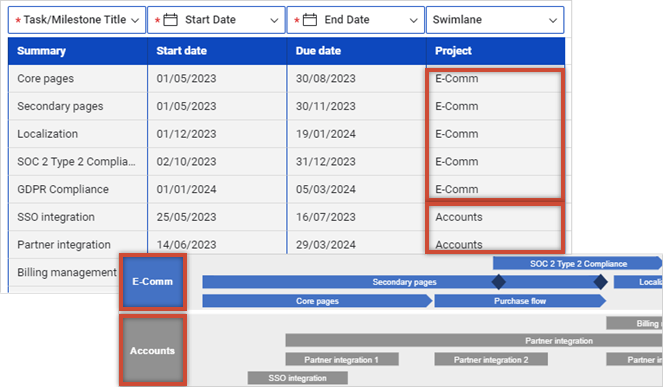Click start date 02/10/2023

(x=217, y=162)
